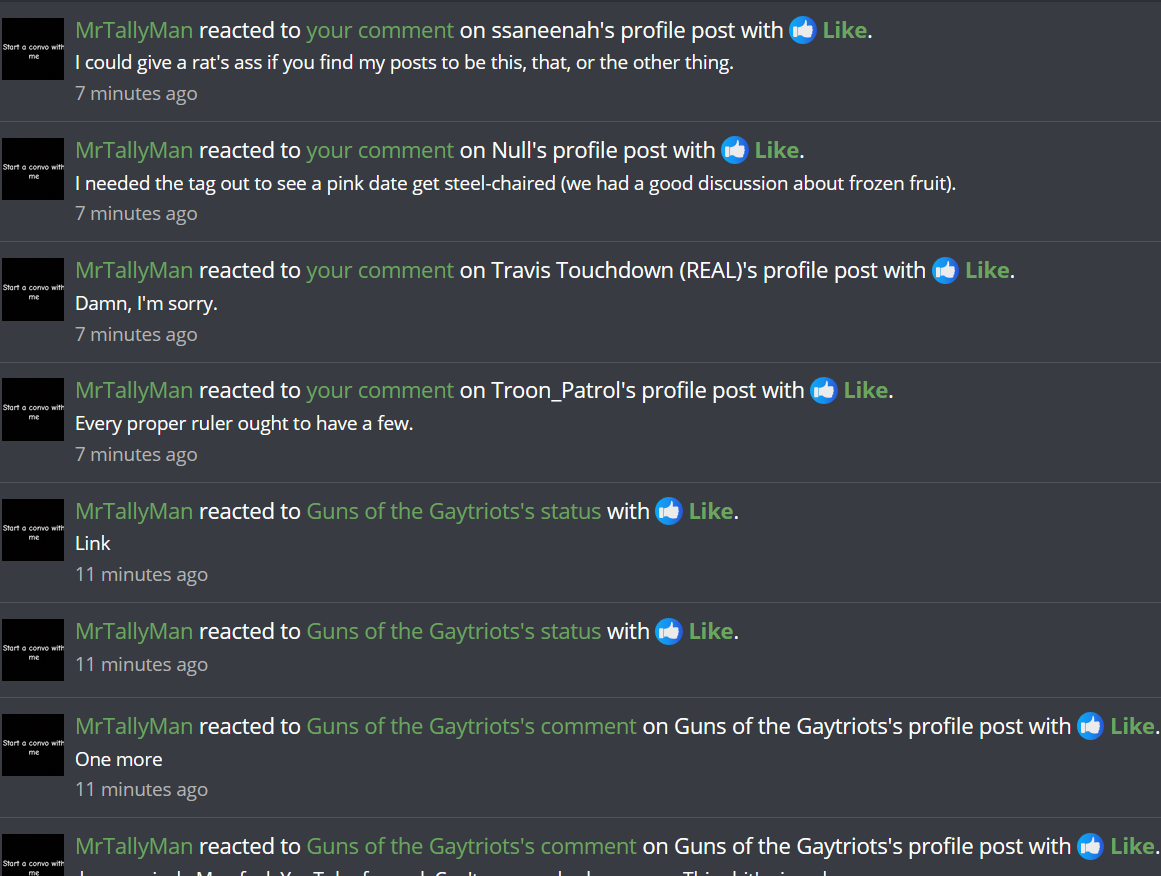Click Like thumbs-up icon in Troon_Patrol notification
Image resolution: width=1161 pixels, height=876 pixels.
(x=823, y=390)
